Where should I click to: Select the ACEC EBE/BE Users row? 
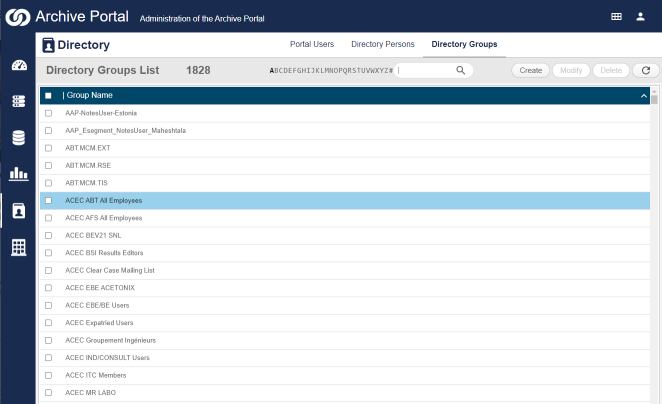coord(345,305)
